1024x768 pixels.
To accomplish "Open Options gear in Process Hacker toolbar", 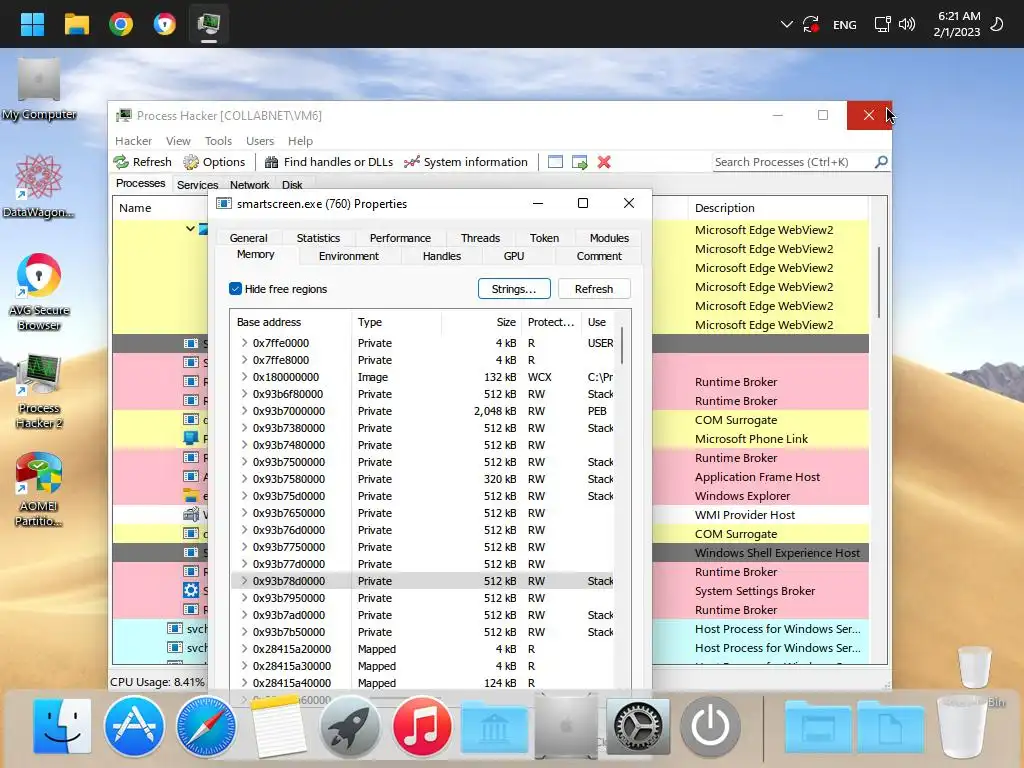I will pyautogui.click(x=191, y=162).
